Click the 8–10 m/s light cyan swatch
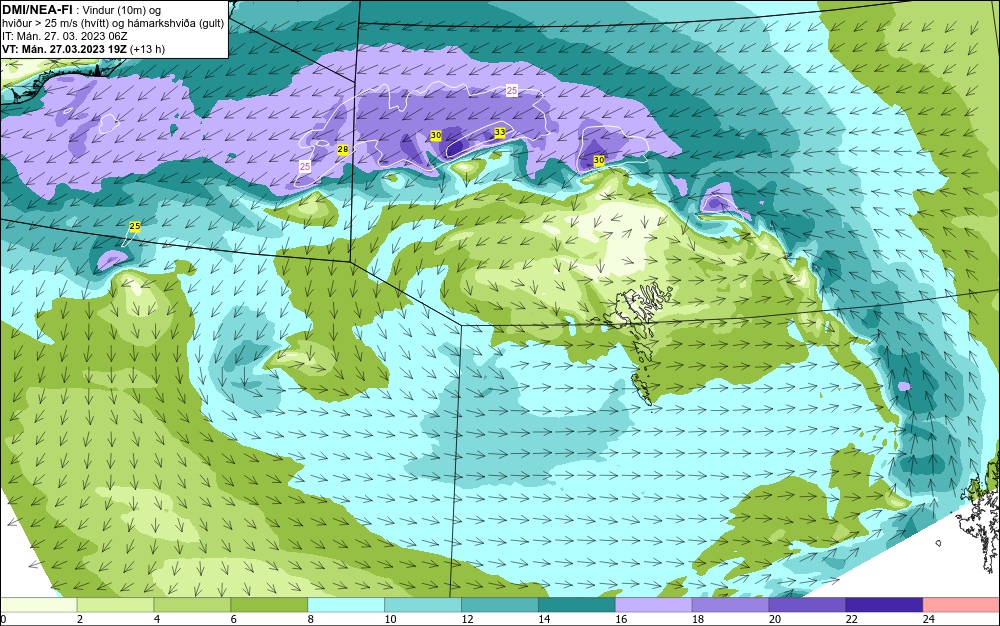This screenshot has height=626, width=1000. pyautogui.click(x=346, y=604)
